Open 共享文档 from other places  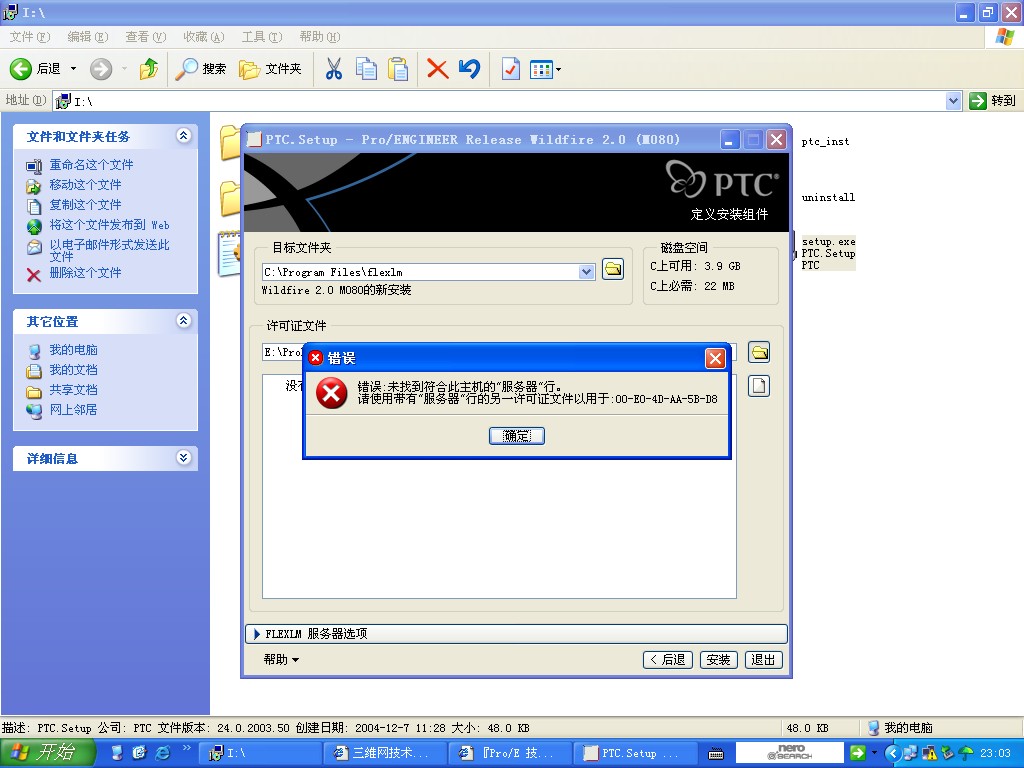coord(73,390)
